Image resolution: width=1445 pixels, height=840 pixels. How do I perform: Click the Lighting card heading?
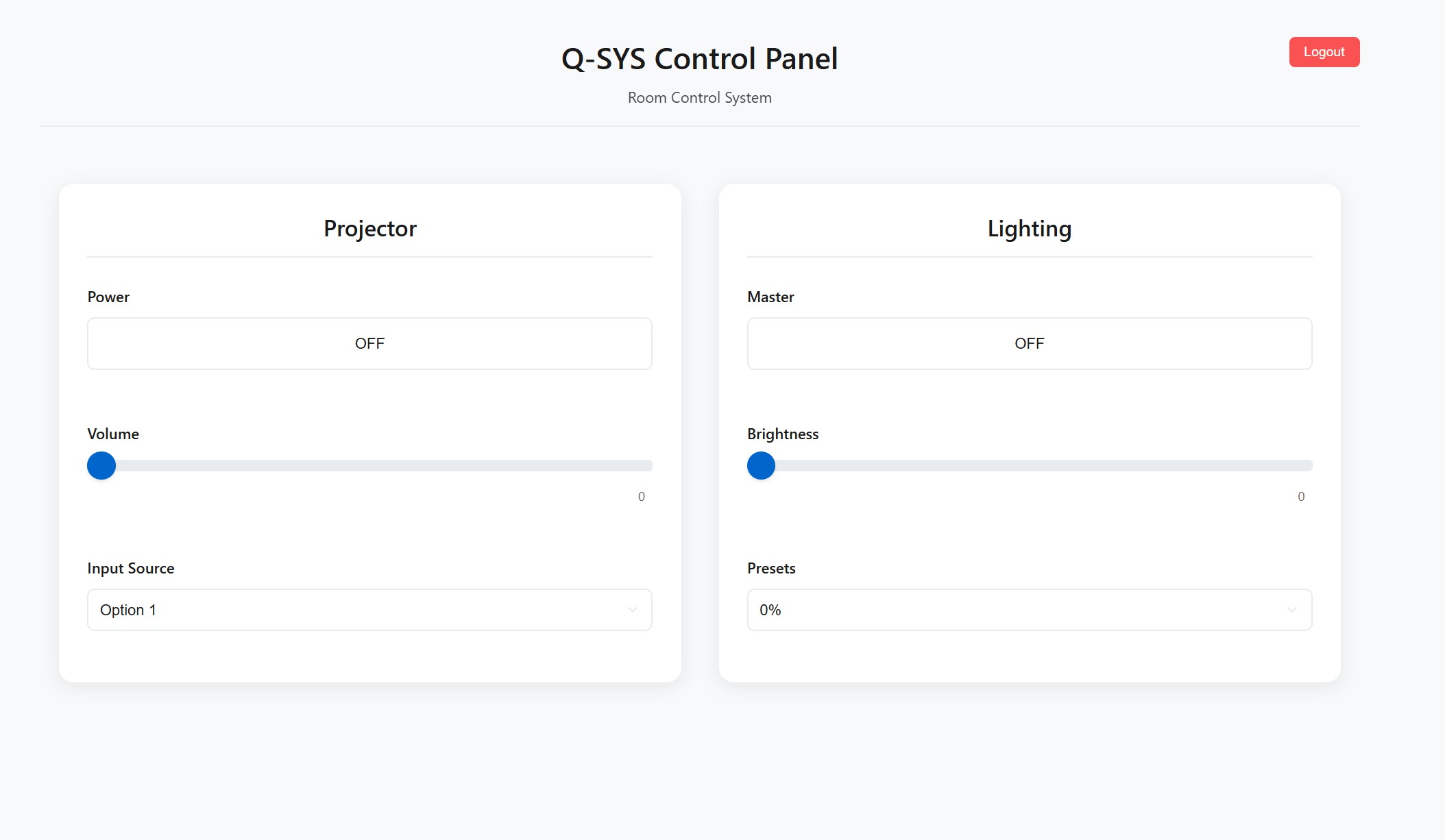click(1029, 228)
